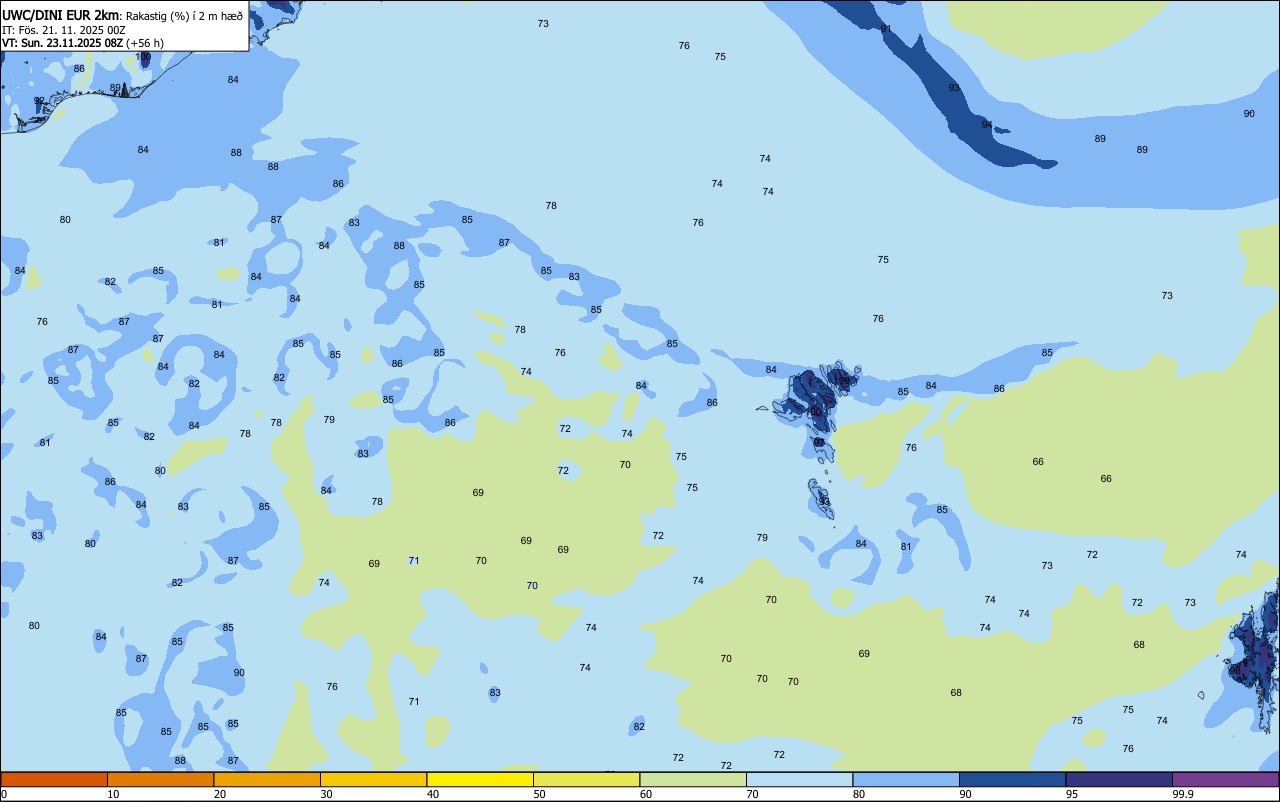Click the '0' tick label on the color scale
Image resolution: width=1280 pixels, height=802 pixels.
pyautogui.click(x=4, y=794)
